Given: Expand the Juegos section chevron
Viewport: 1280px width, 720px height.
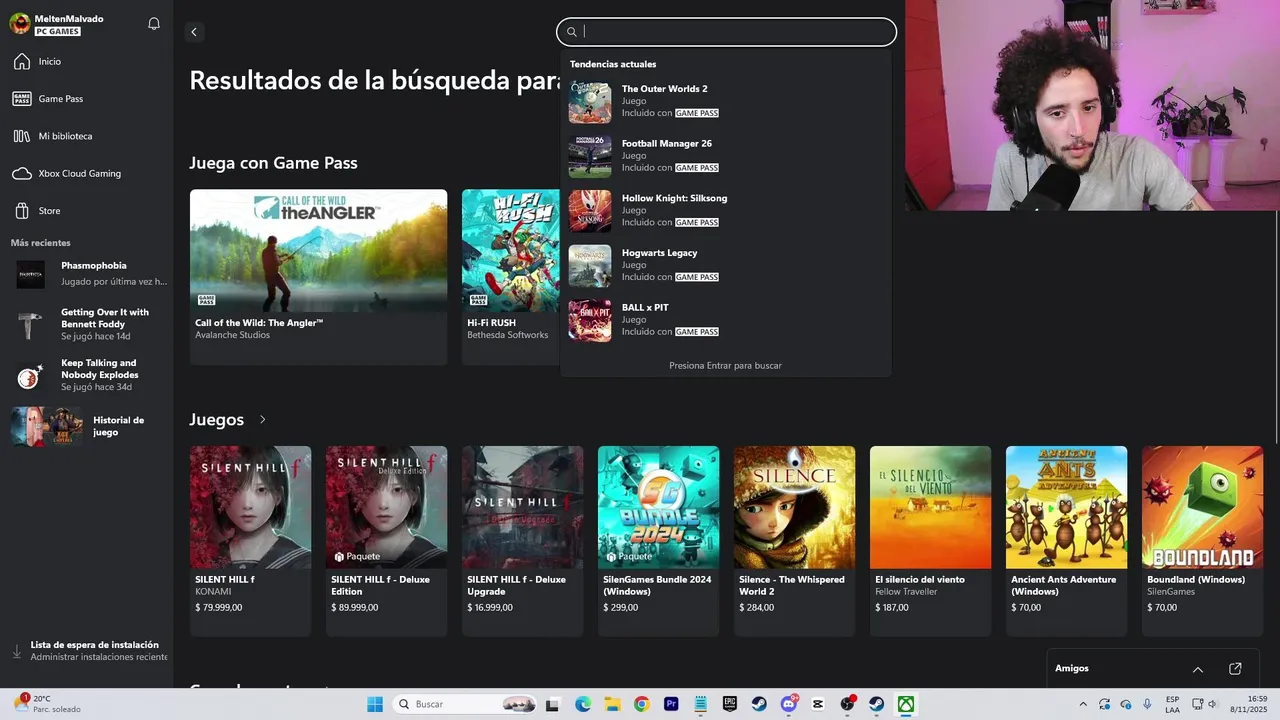Looking at the screenshot, I should point(263,419).
